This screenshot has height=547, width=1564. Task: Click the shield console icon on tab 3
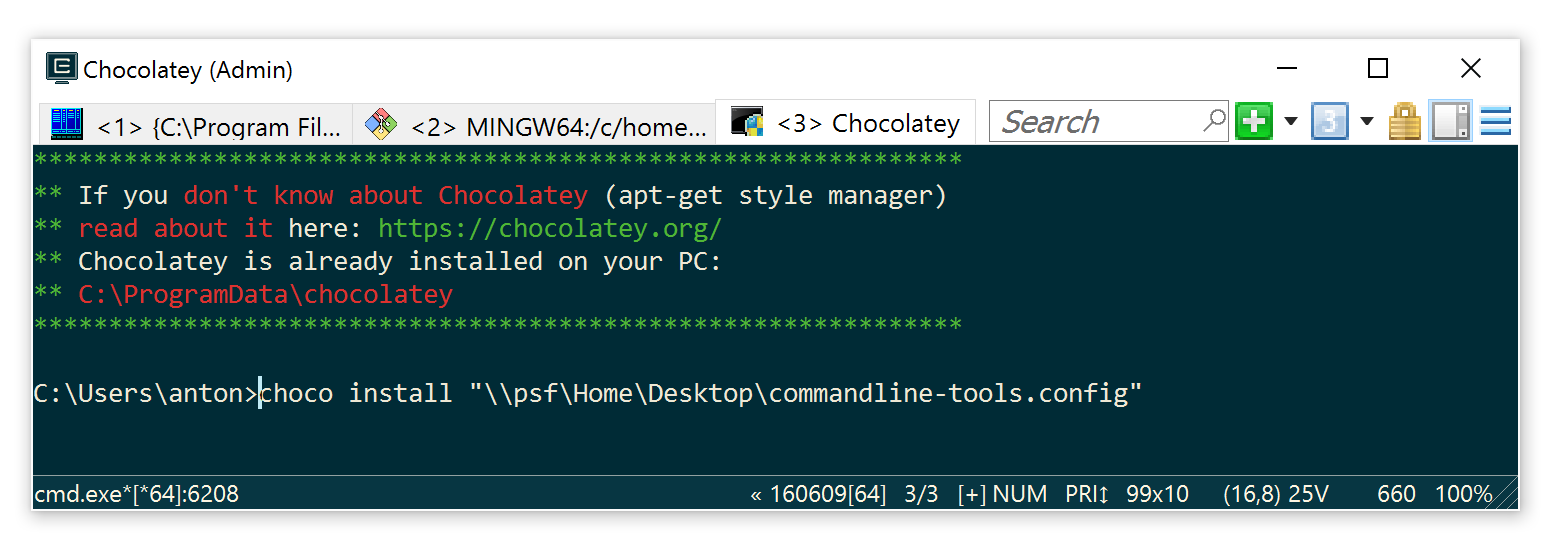pyautogui.click(x=747, y=123)
